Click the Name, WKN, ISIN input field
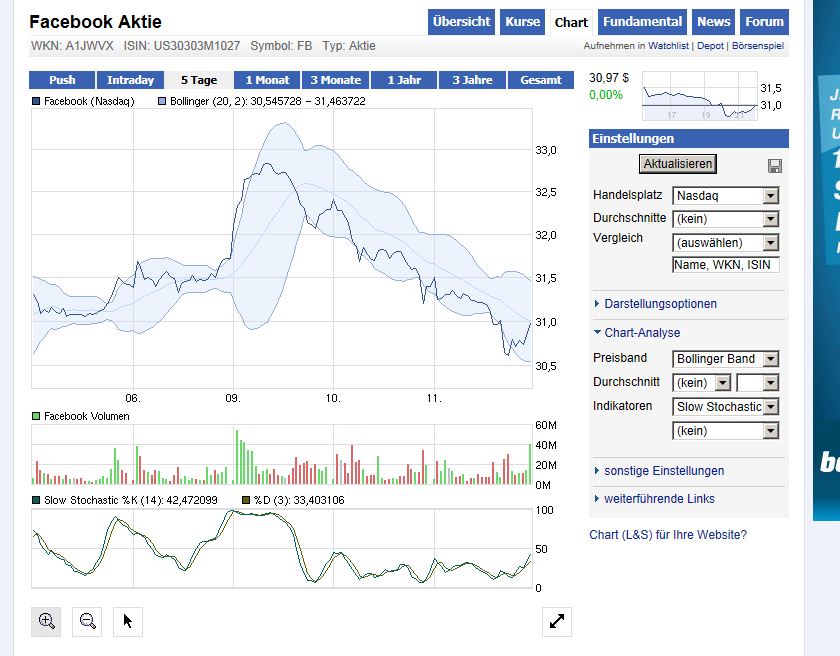 [x=725, y=265]
